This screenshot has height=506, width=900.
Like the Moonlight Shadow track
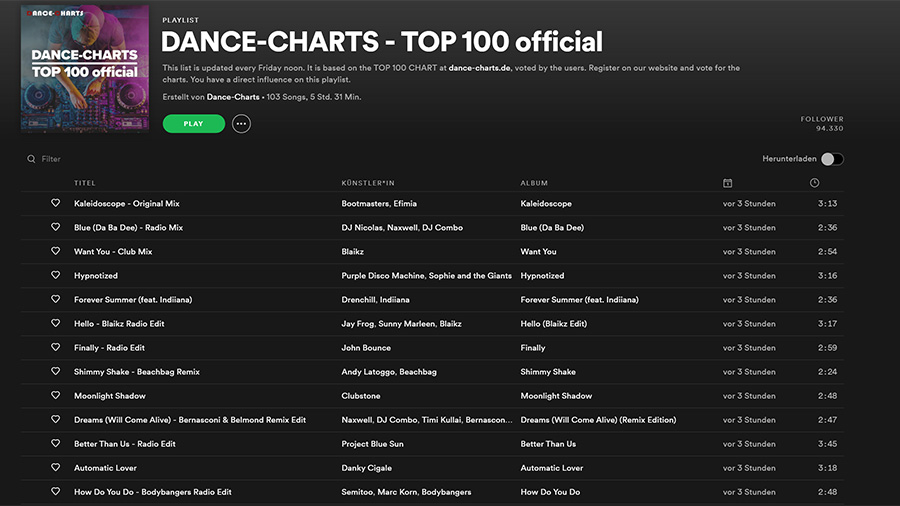point(56,396)
